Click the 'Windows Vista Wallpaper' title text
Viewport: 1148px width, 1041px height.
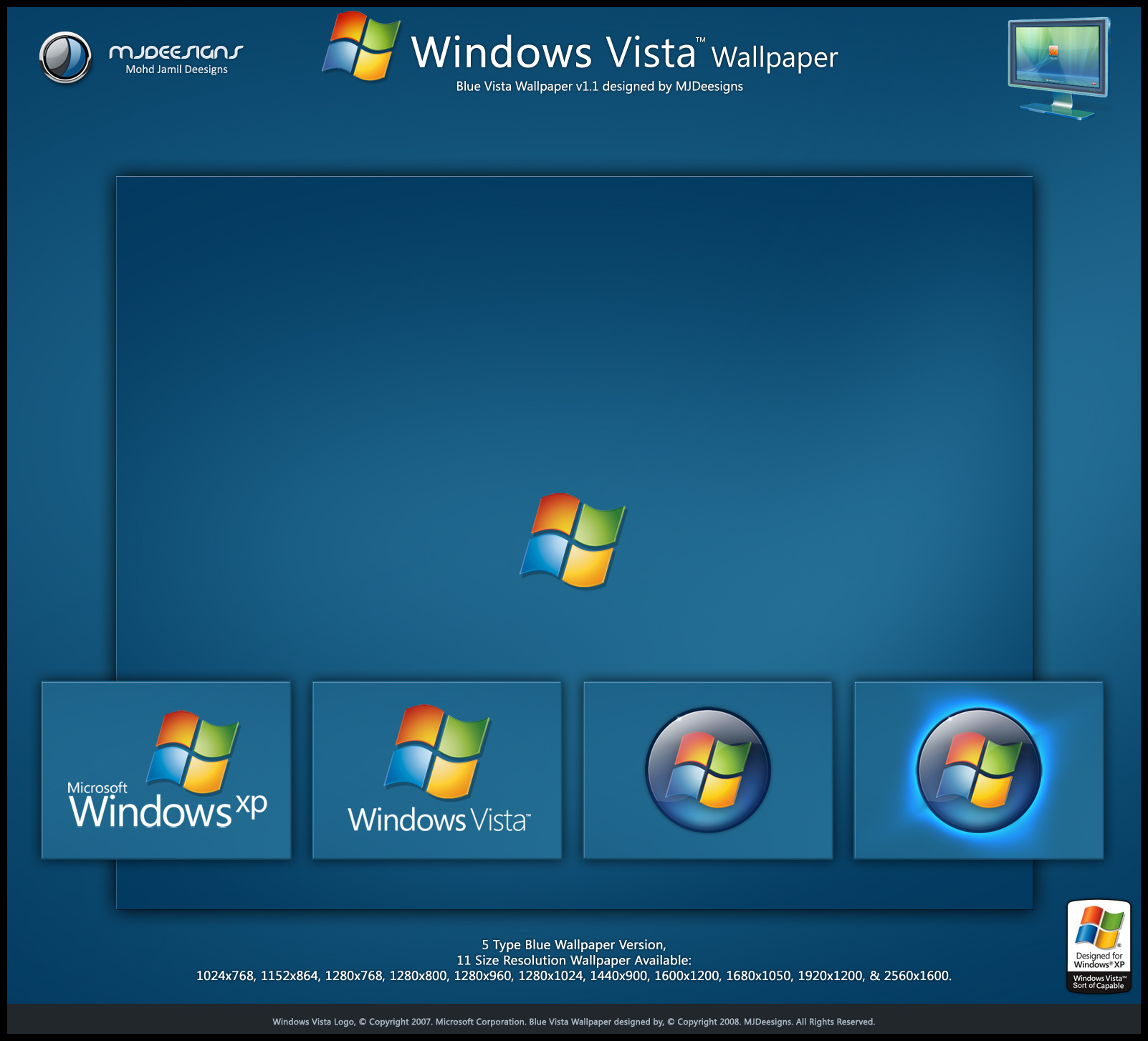[x=624, y=53]
